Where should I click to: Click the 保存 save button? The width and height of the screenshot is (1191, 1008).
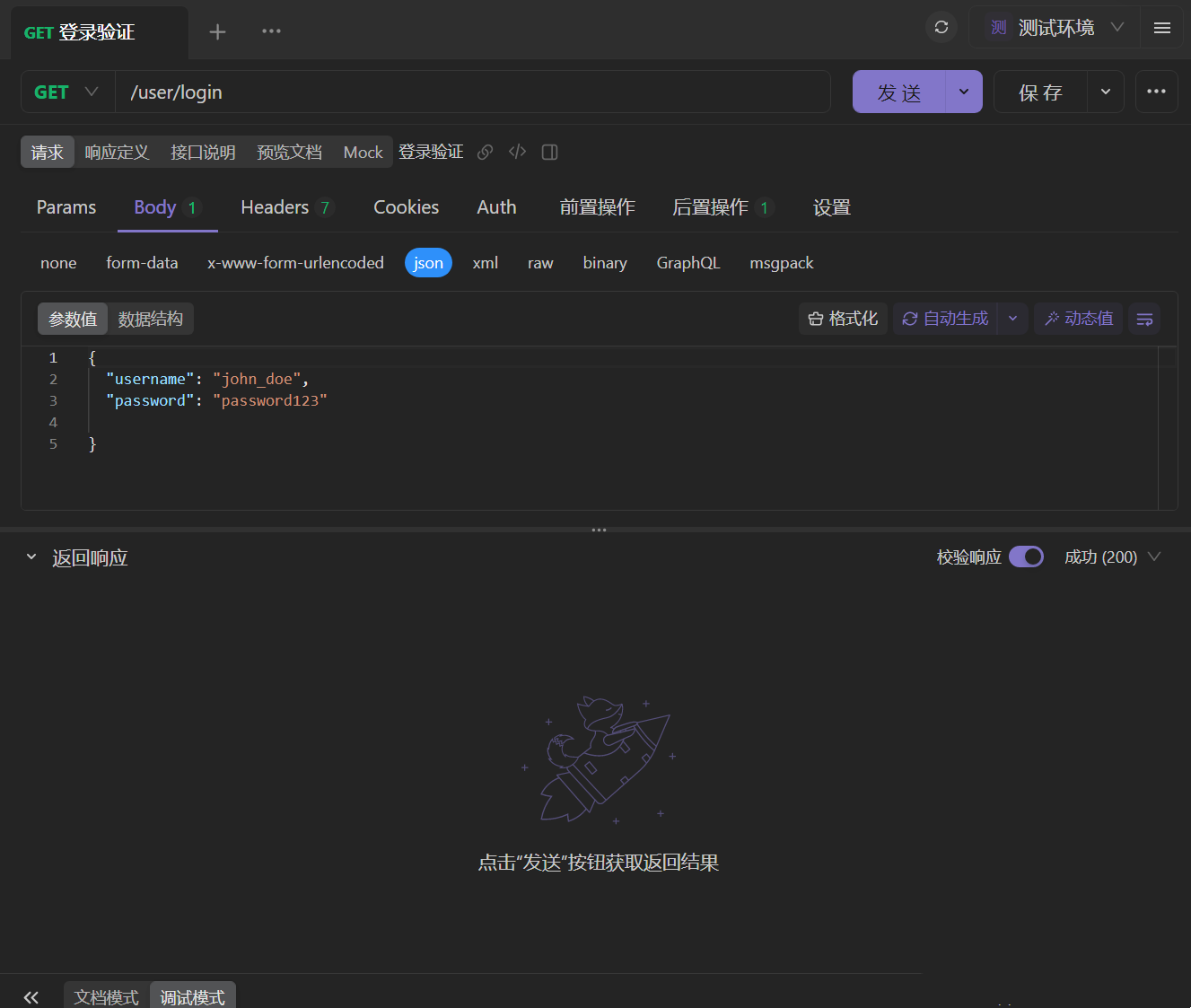click(x=1041, y=92)
